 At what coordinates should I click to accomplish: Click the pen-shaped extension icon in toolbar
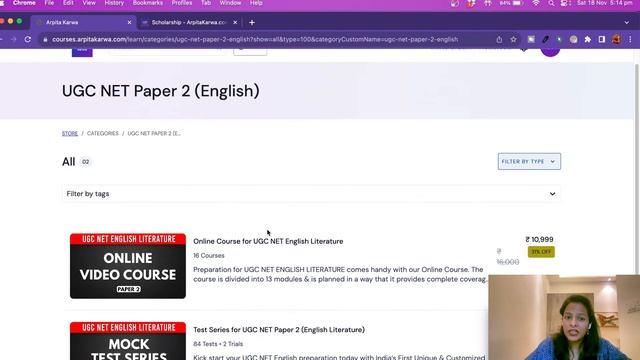[545, 40]
